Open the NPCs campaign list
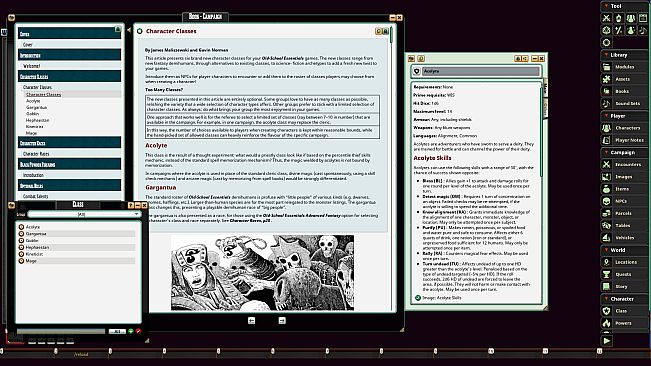 pyautogui.click(x=624, y=201)
